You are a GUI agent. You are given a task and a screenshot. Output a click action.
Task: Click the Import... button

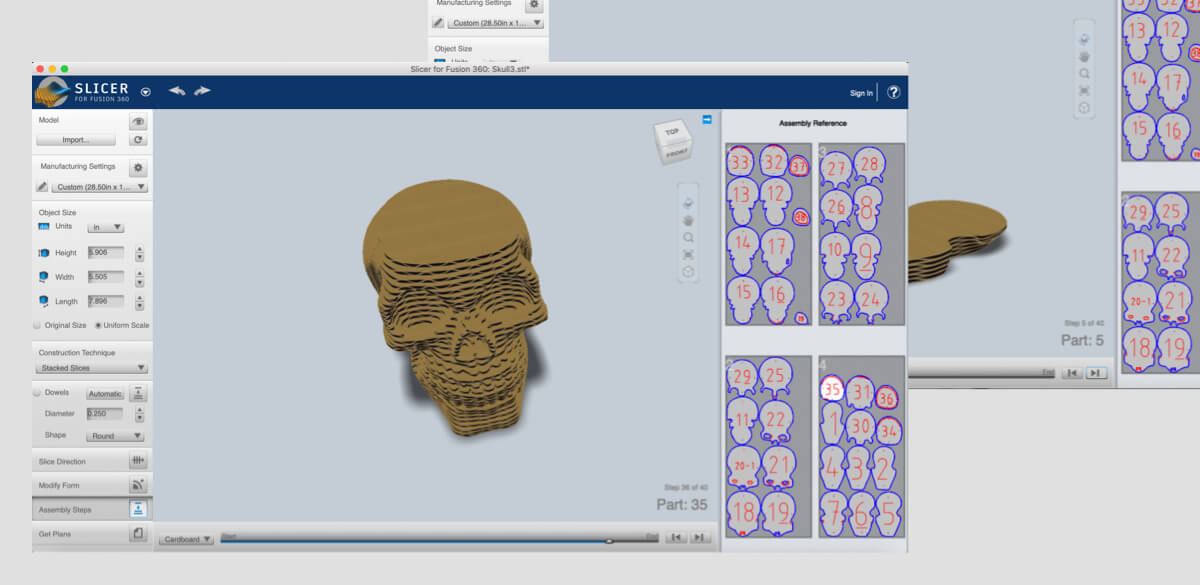(76, 140)
